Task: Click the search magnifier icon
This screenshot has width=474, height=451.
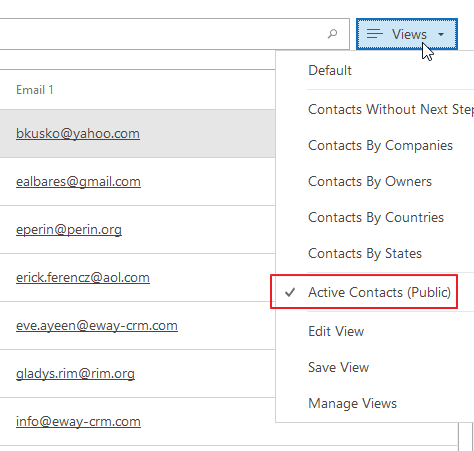Action: pyautogui.click(x=332, y=34)
